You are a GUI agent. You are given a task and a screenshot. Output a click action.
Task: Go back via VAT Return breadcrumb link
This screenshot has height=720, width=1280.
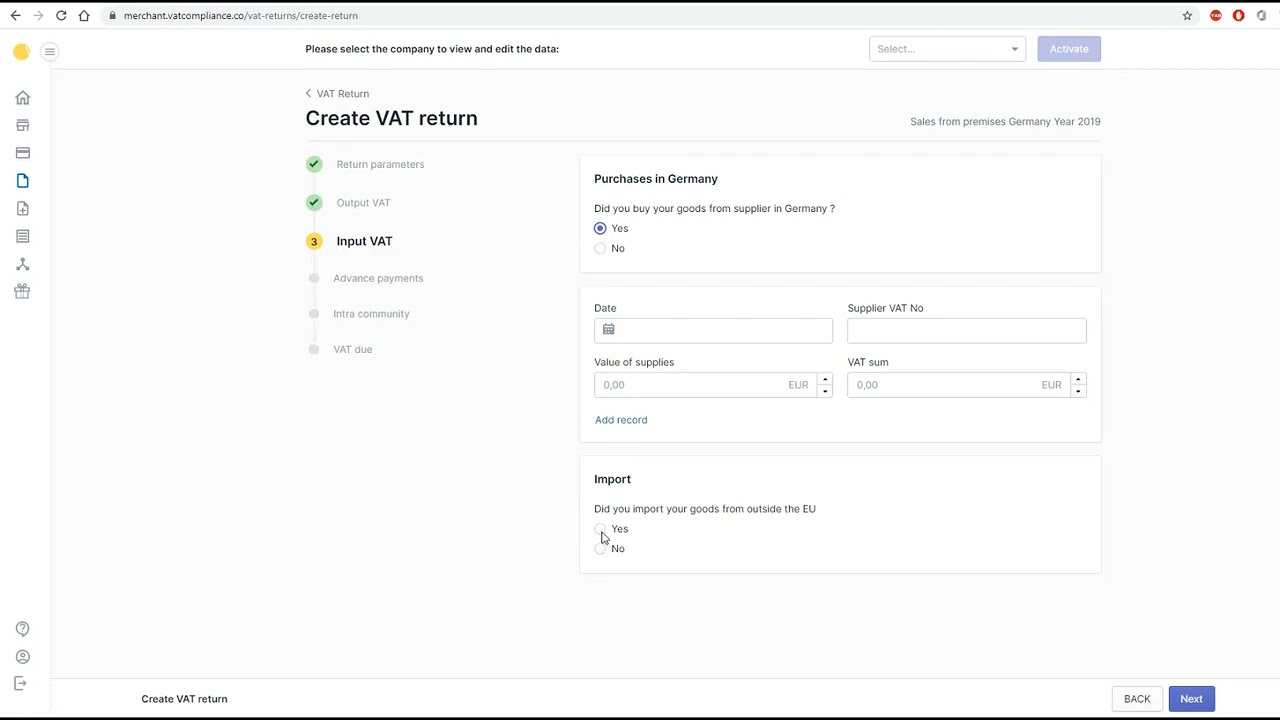[337, 94]
